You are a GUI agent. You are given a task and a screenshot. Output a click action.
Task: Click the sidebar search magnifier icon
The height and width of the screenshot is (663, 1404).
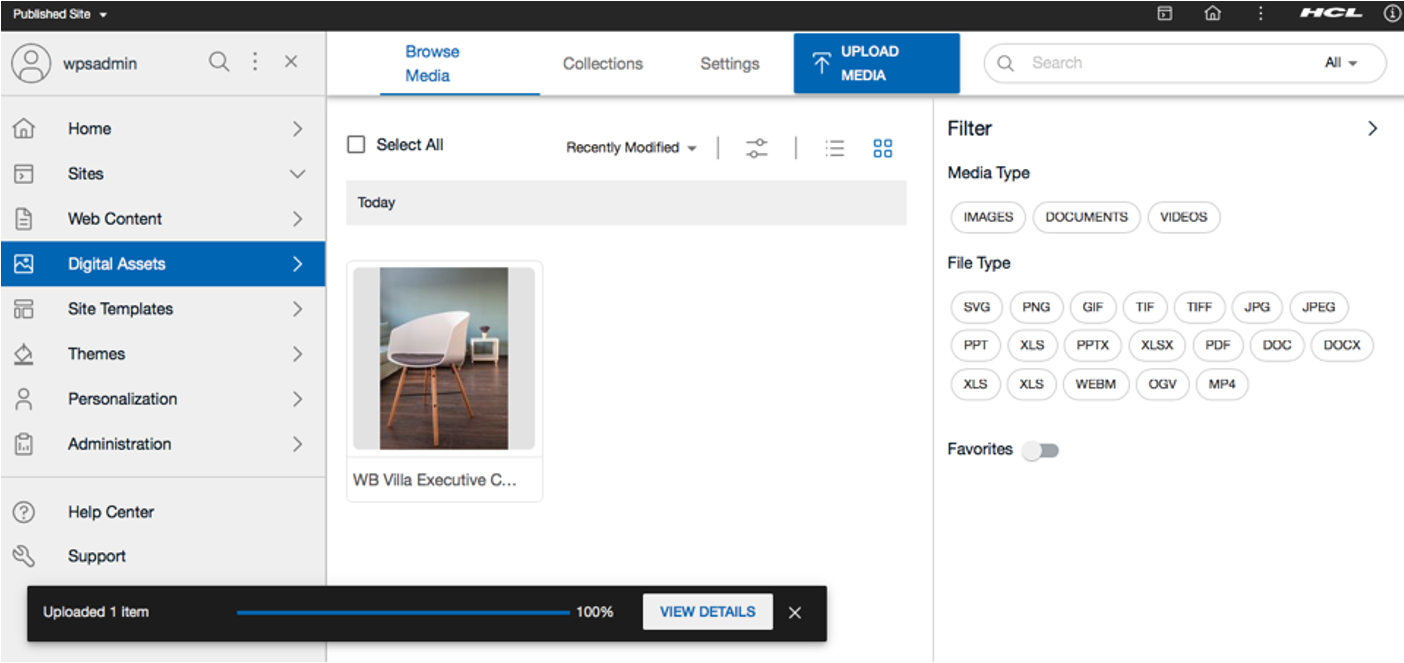[219, 62]
